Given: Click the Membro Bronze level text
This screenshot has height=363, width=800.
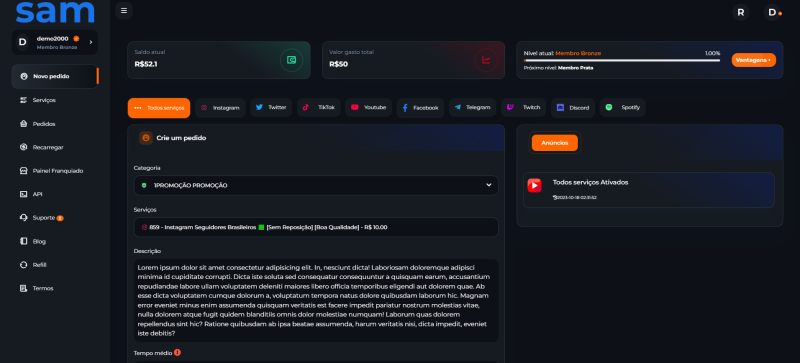Looking at the screenshot, I should click(x=578, y=53).
